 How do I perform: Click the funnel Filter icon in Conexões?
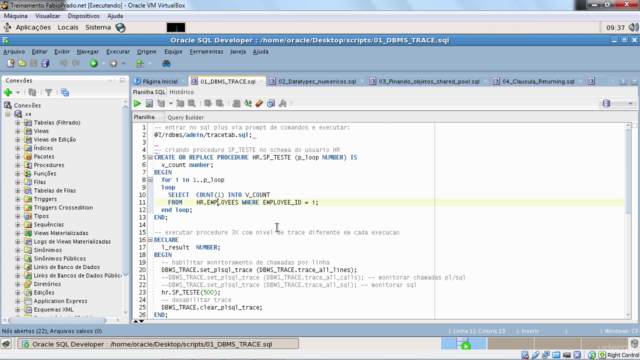[49, 92]
